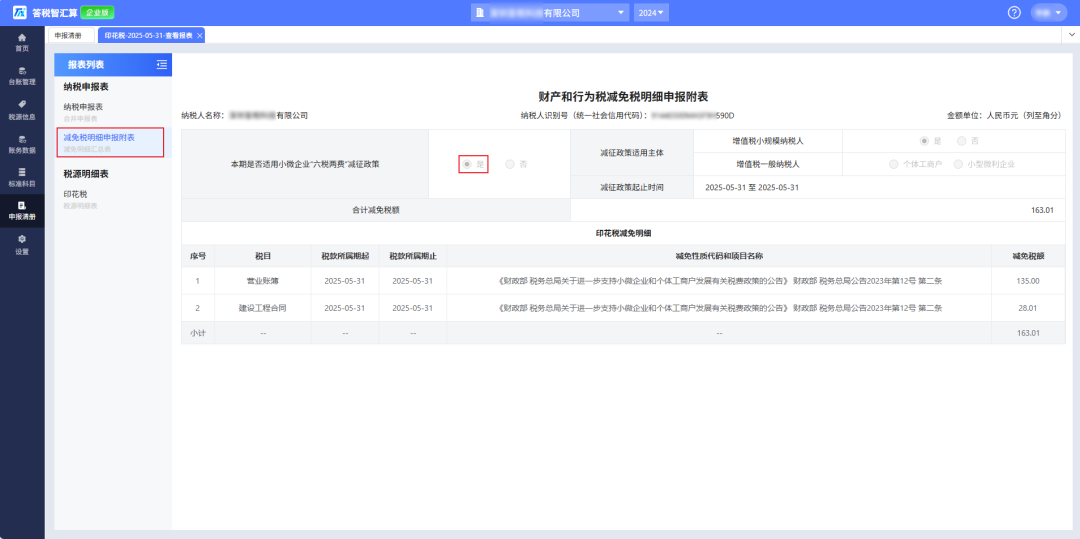Expand the tab list dropdown arrow

point(1072,34)
